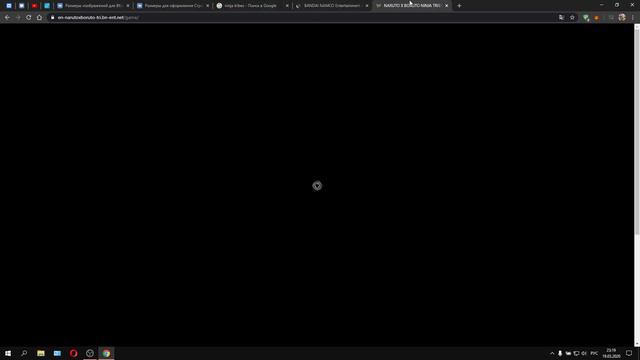
Task: Open a new browser tab
Action: coord(459,6)
